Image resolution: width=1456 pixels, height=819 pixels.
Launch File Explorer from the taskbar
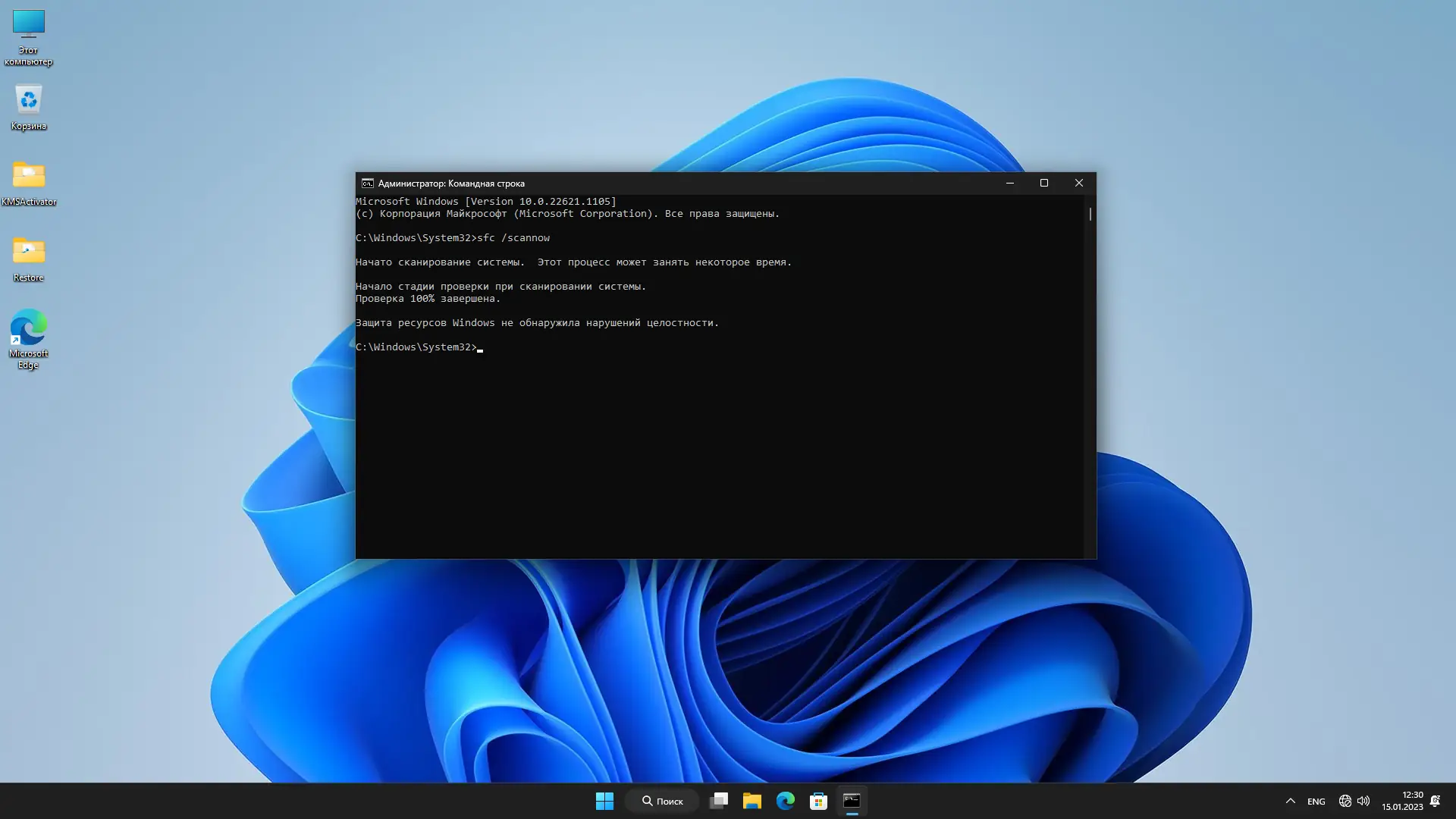coord(752,801)
